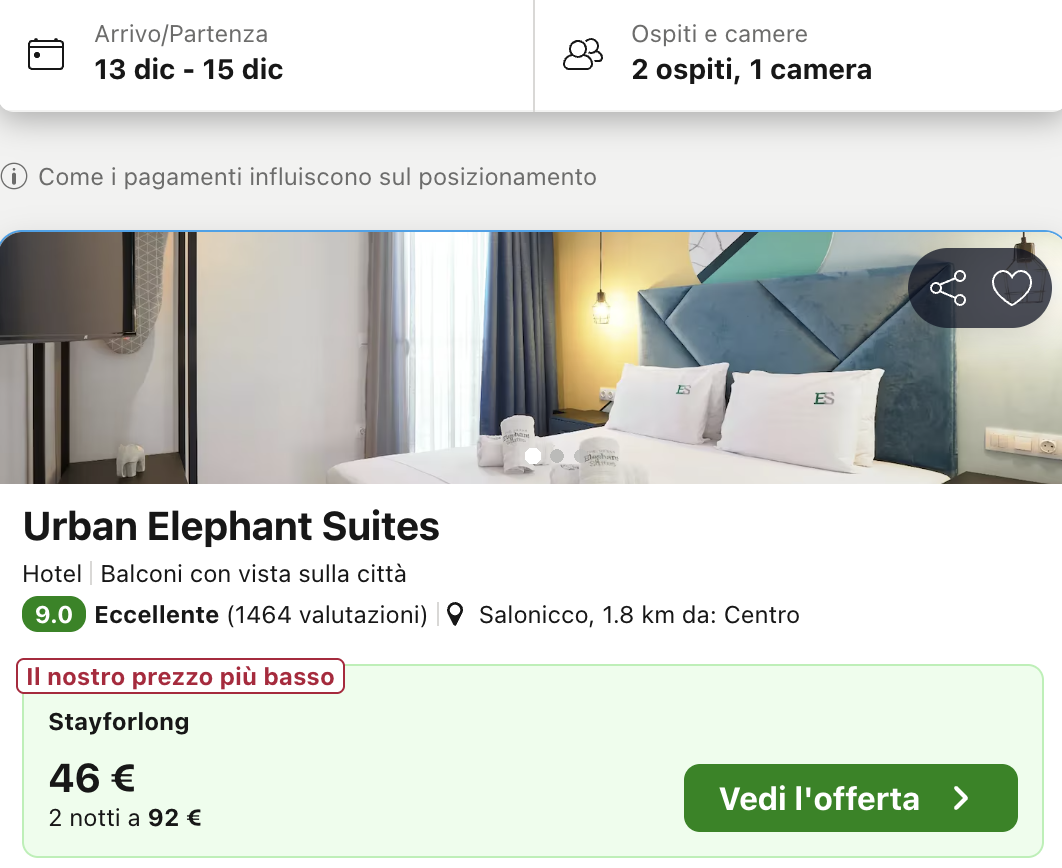Click the guests icon beside Ospiti e camere
1062x868 pixels.
pos(583,54)
